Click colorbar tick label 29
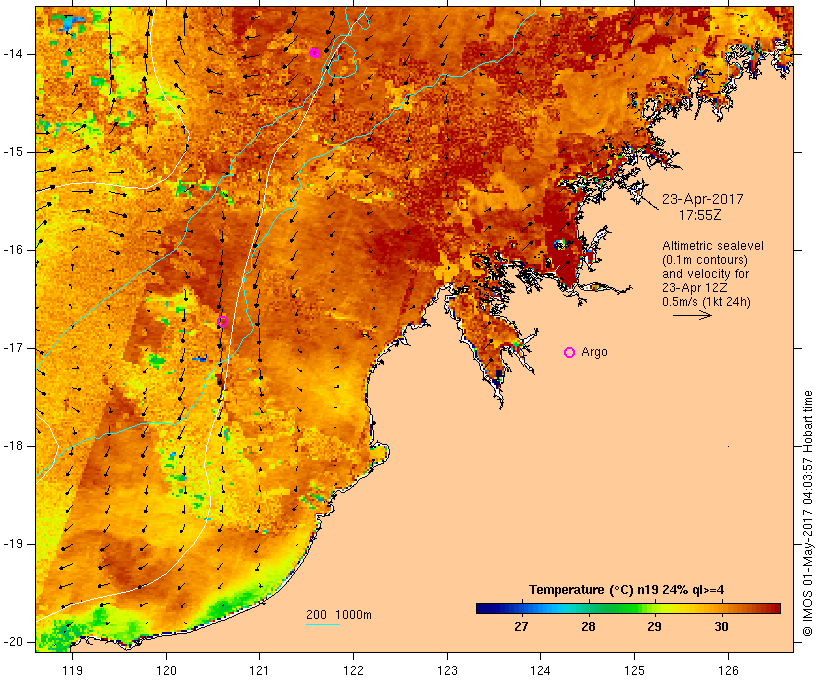 pyautogui.click(x=654, y=626)
